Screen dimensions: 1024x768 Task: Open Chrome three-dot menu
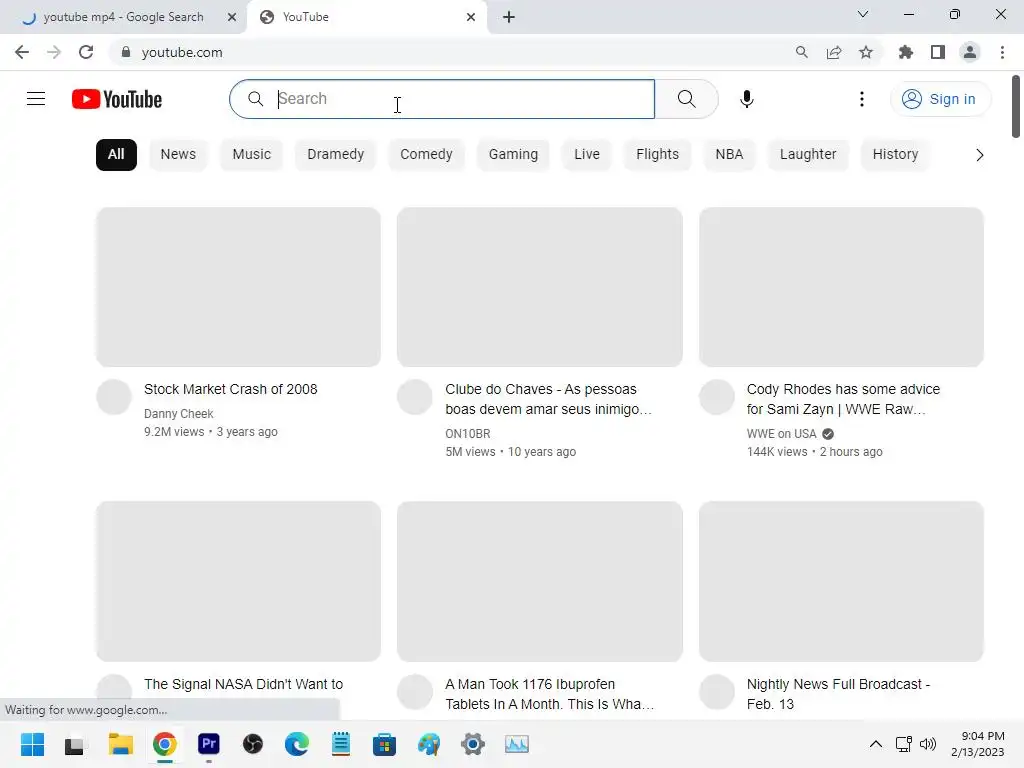1002,52
